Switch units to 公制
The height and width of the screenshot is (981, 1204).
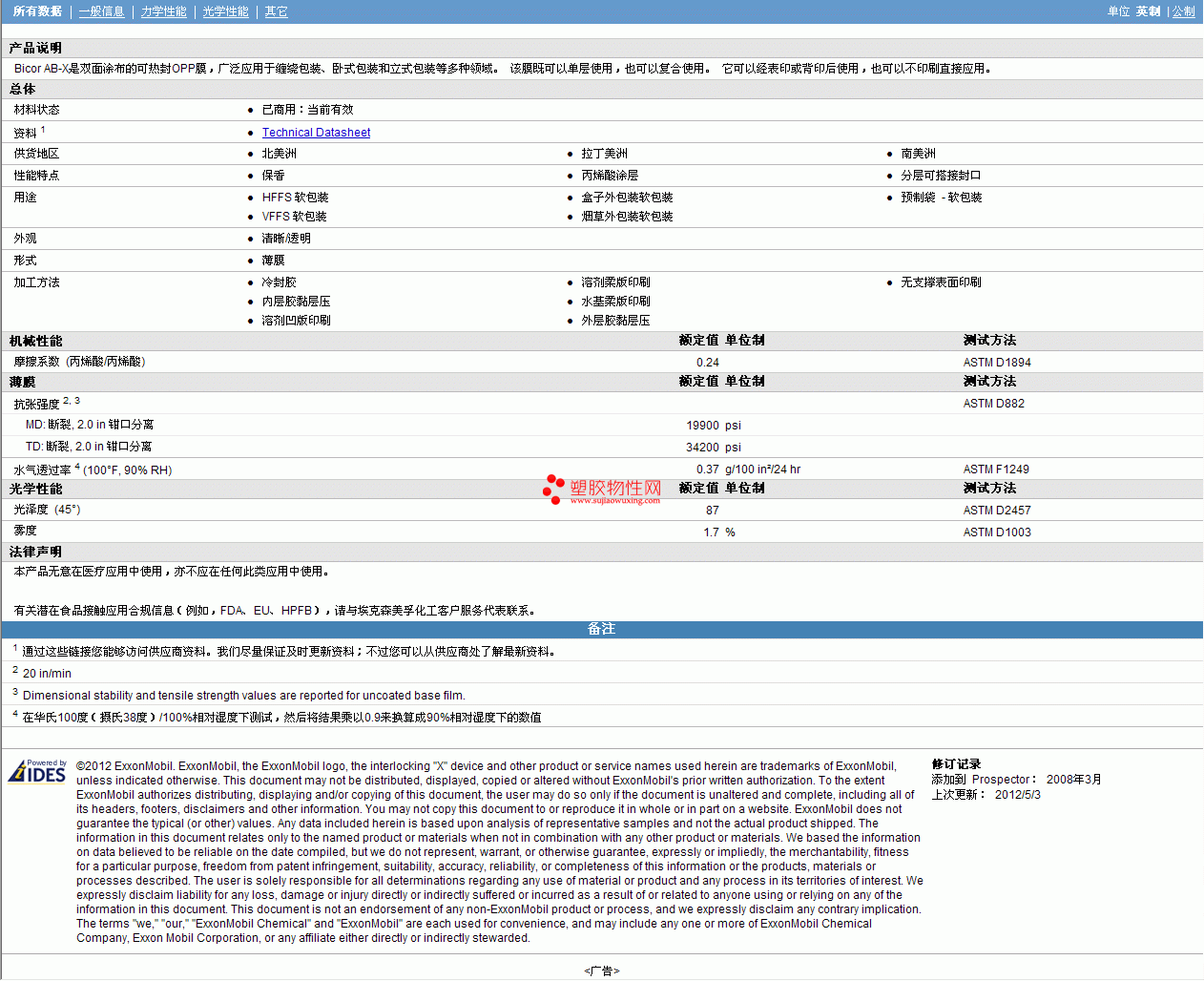click(1184, 11)
